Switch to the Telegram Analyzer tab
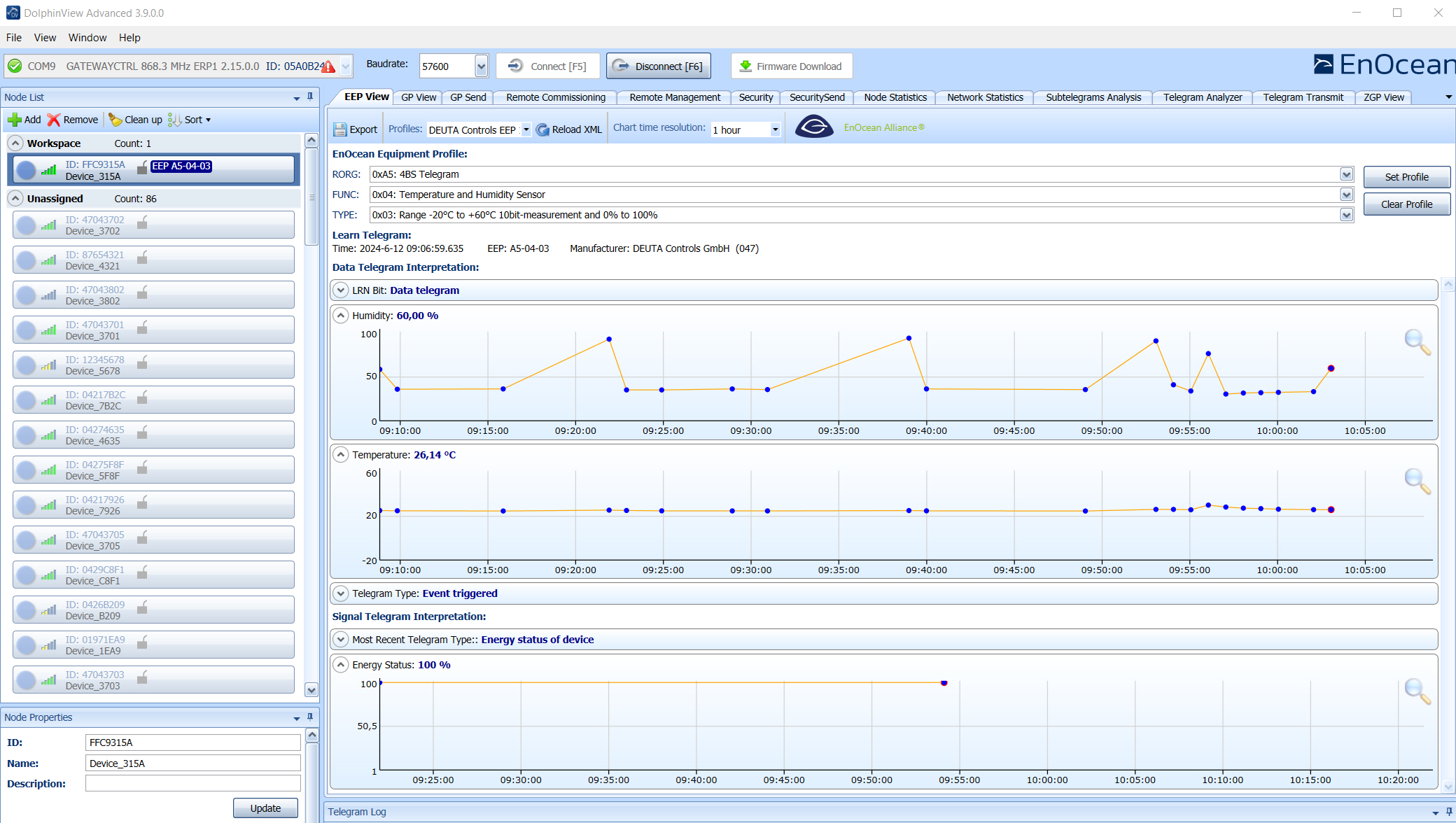The image size is (1456, 823). click(x=1203, y=97)
